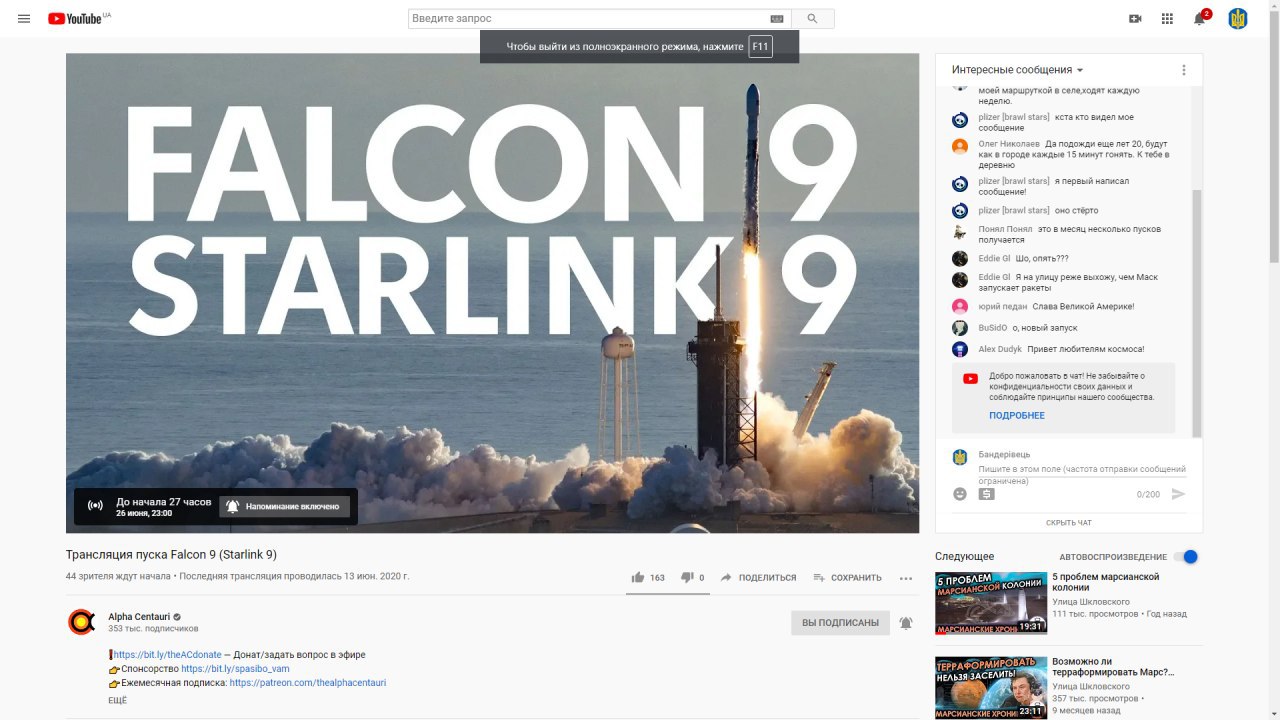1280x720 pixels.
Task: Open the Super Chat dollar icon
Action: [x=986, y=494]
